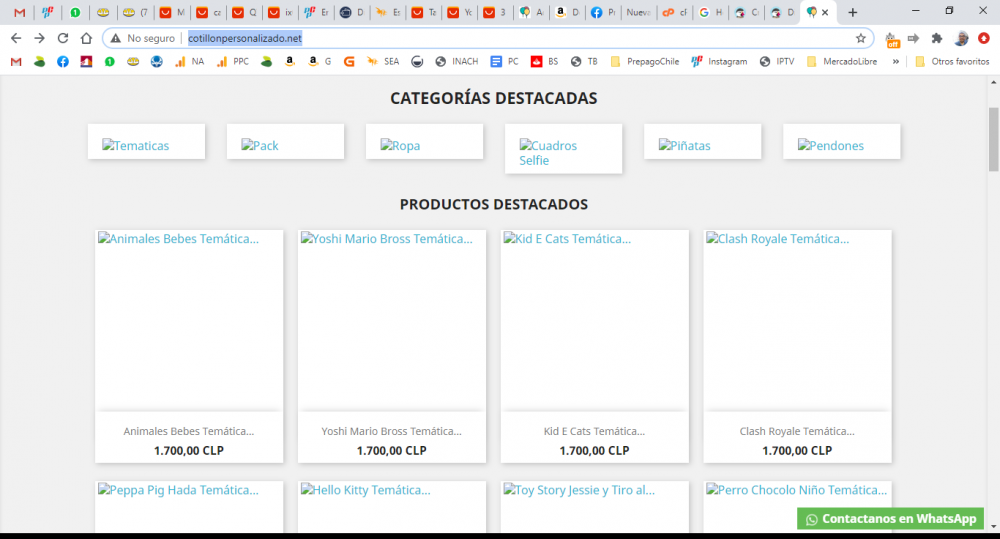
Task: Switch to the Google 'H' tab
Action: [710, 12]
